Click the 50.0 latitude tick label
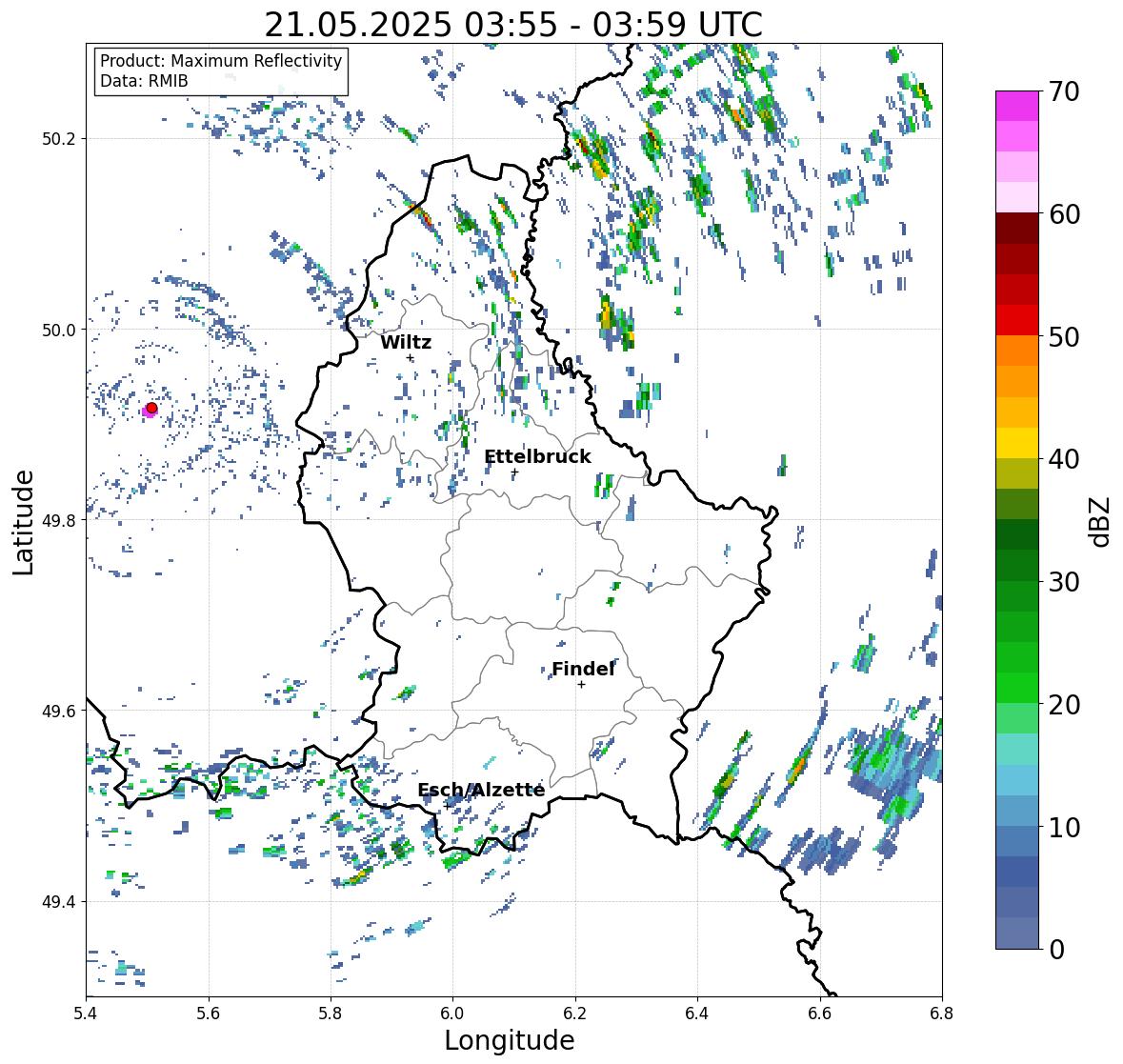Viewport: 1123px width, 1064px height. click(x=59, y=331)
